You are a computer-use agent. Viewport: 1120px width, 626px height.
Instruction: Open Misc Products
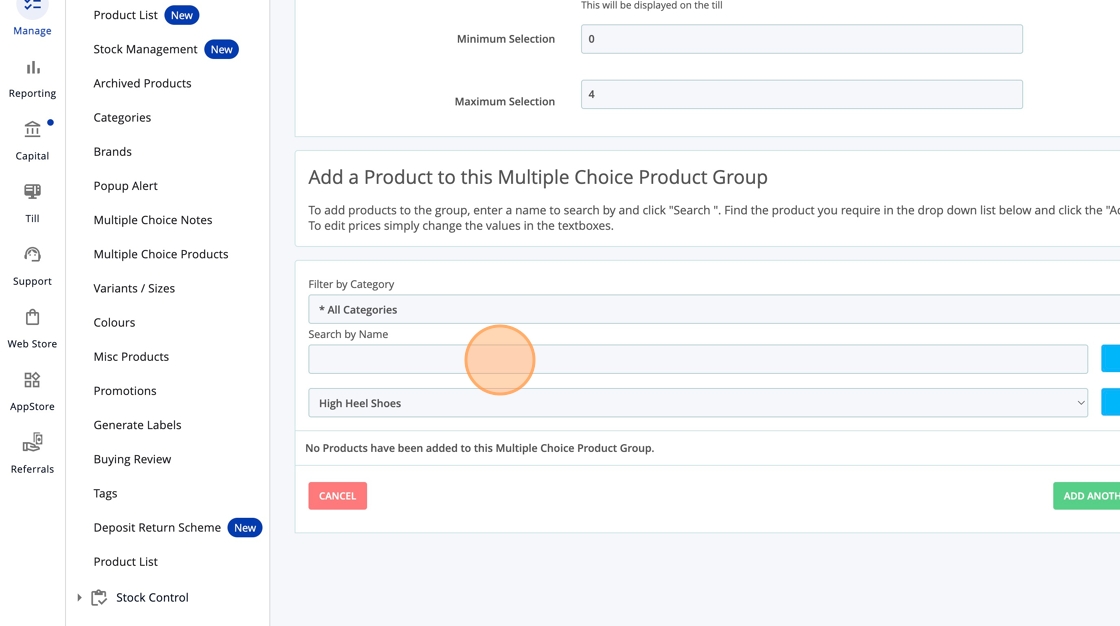pos(131,357)
